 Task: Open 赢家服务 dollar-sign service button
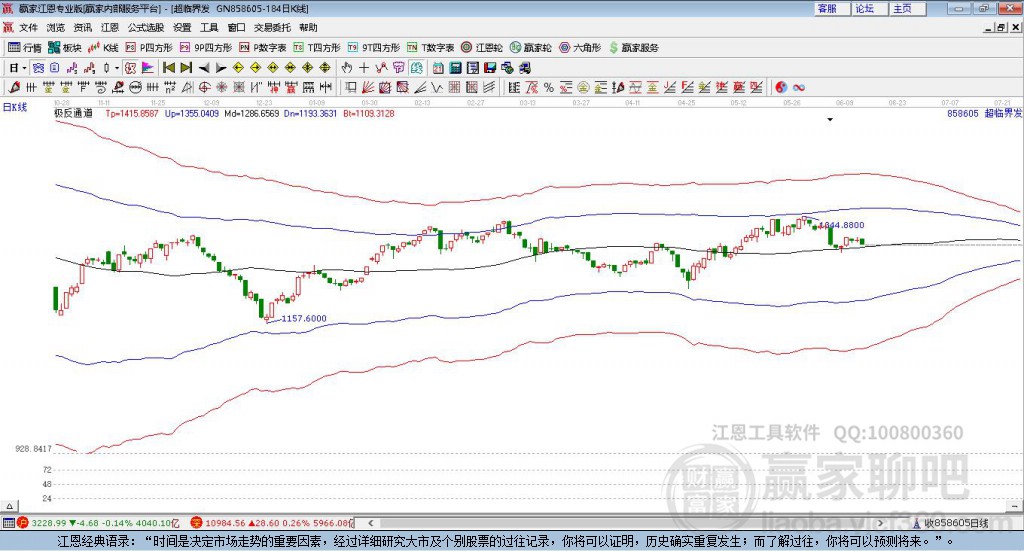(x=633, y=48)
